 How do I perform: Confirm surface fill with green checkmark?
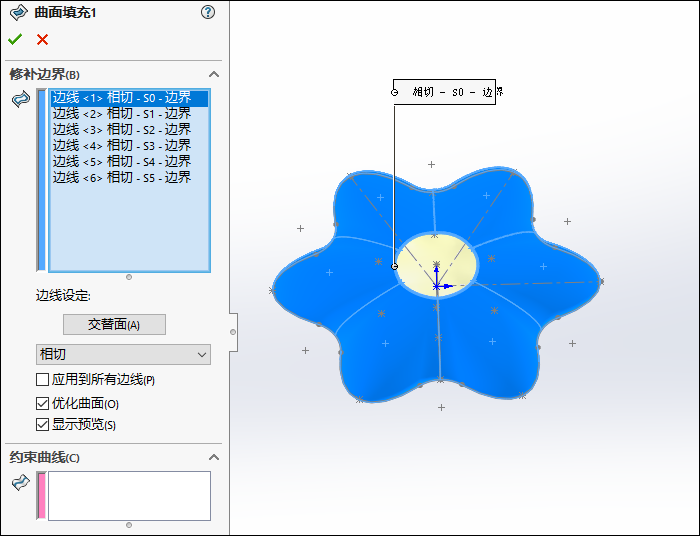[x=15, y=40]
